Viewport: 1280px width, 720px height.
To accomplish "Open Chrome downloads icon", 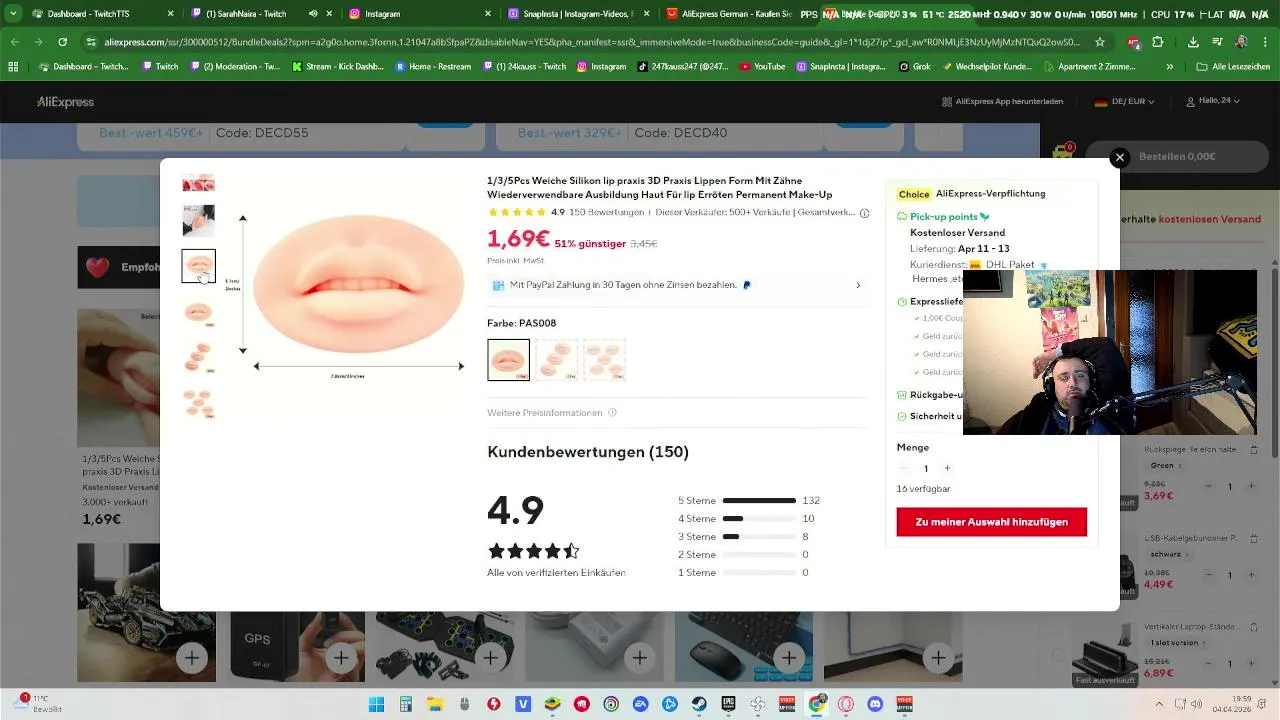I will (1193, 42).
